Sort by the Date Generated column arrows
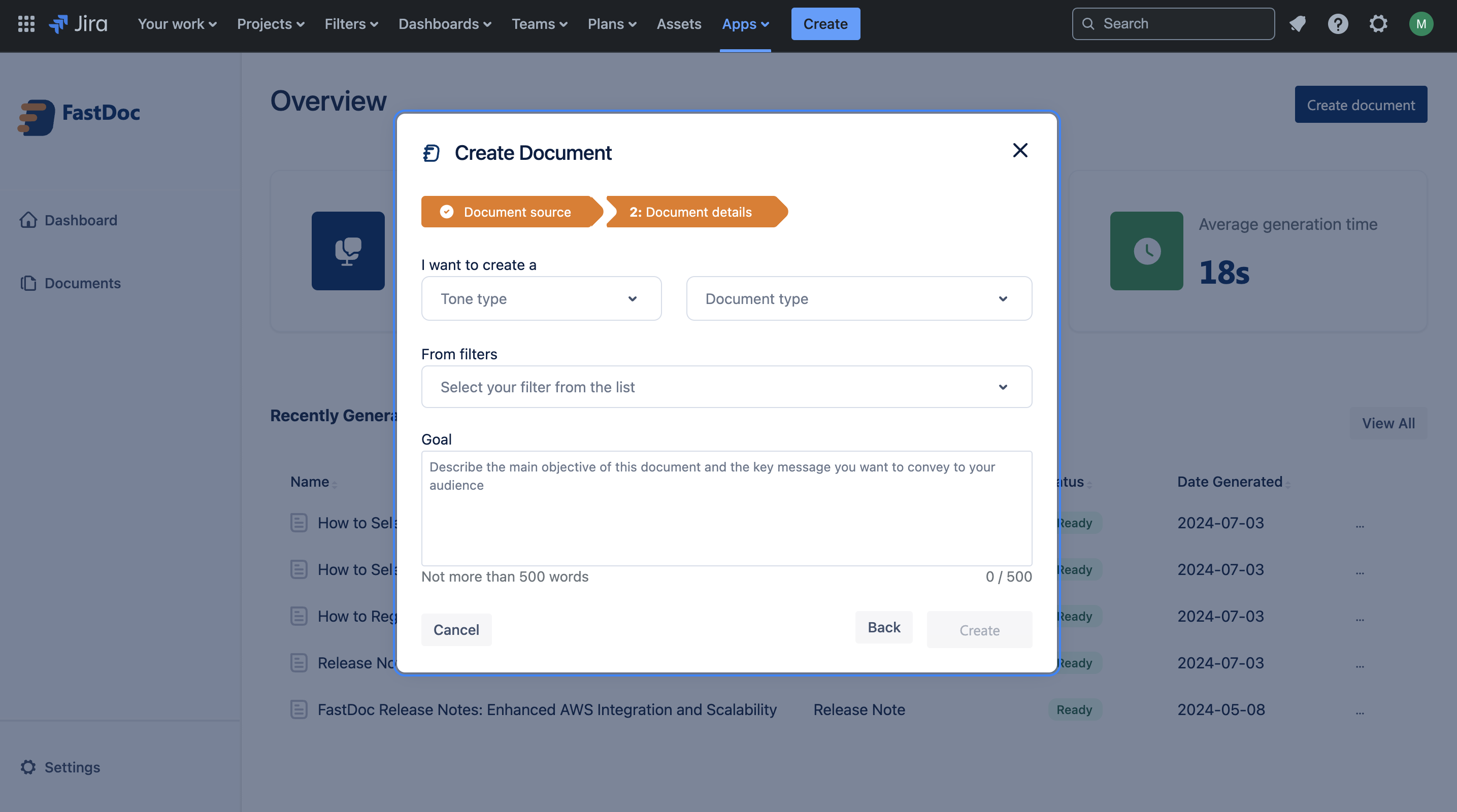This screenshot has height=812, width=1457. [x=1288, y=484]
